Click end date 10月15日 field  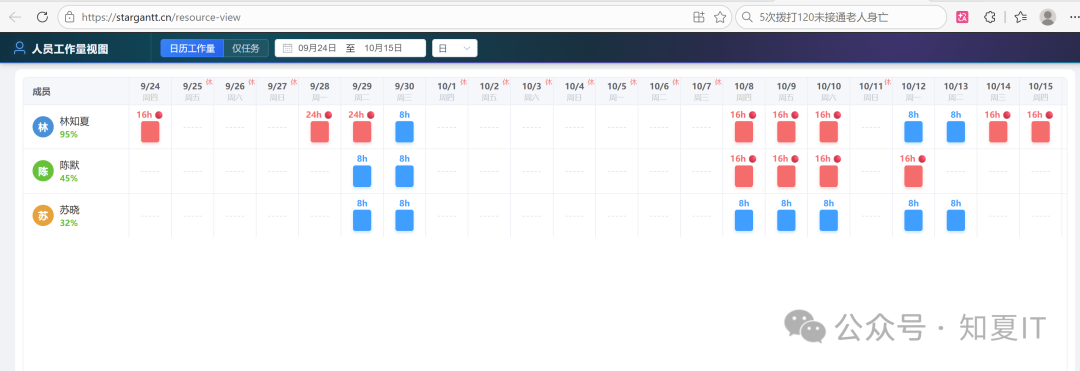(384, 48)
